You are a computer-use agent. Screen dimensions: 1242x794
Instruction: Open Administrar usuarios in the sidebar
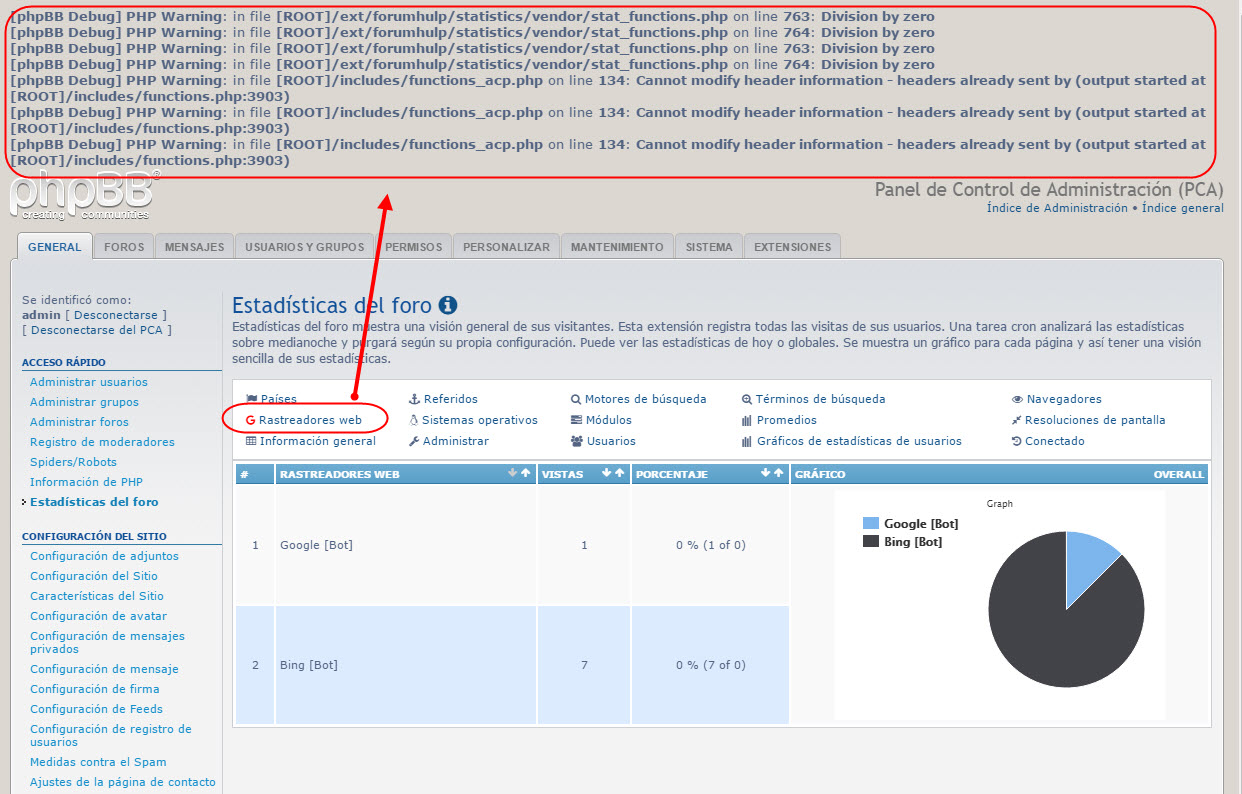click(89, 382)
